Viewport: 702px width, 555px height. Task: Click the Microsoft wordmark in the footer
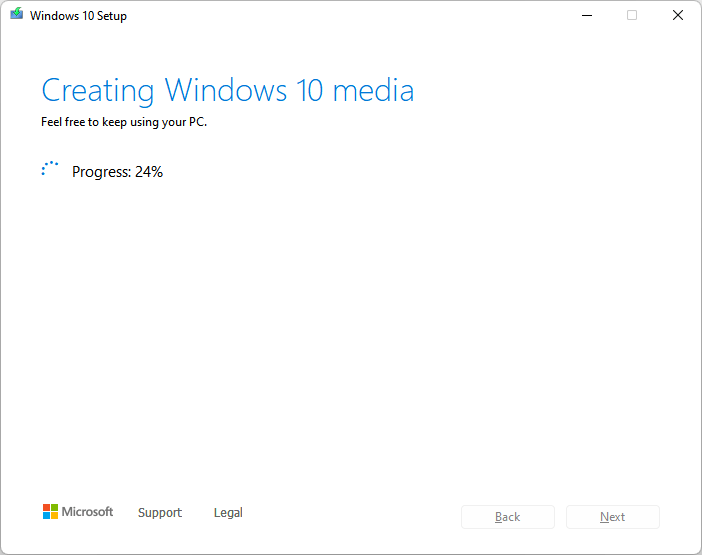click(88, 512)
